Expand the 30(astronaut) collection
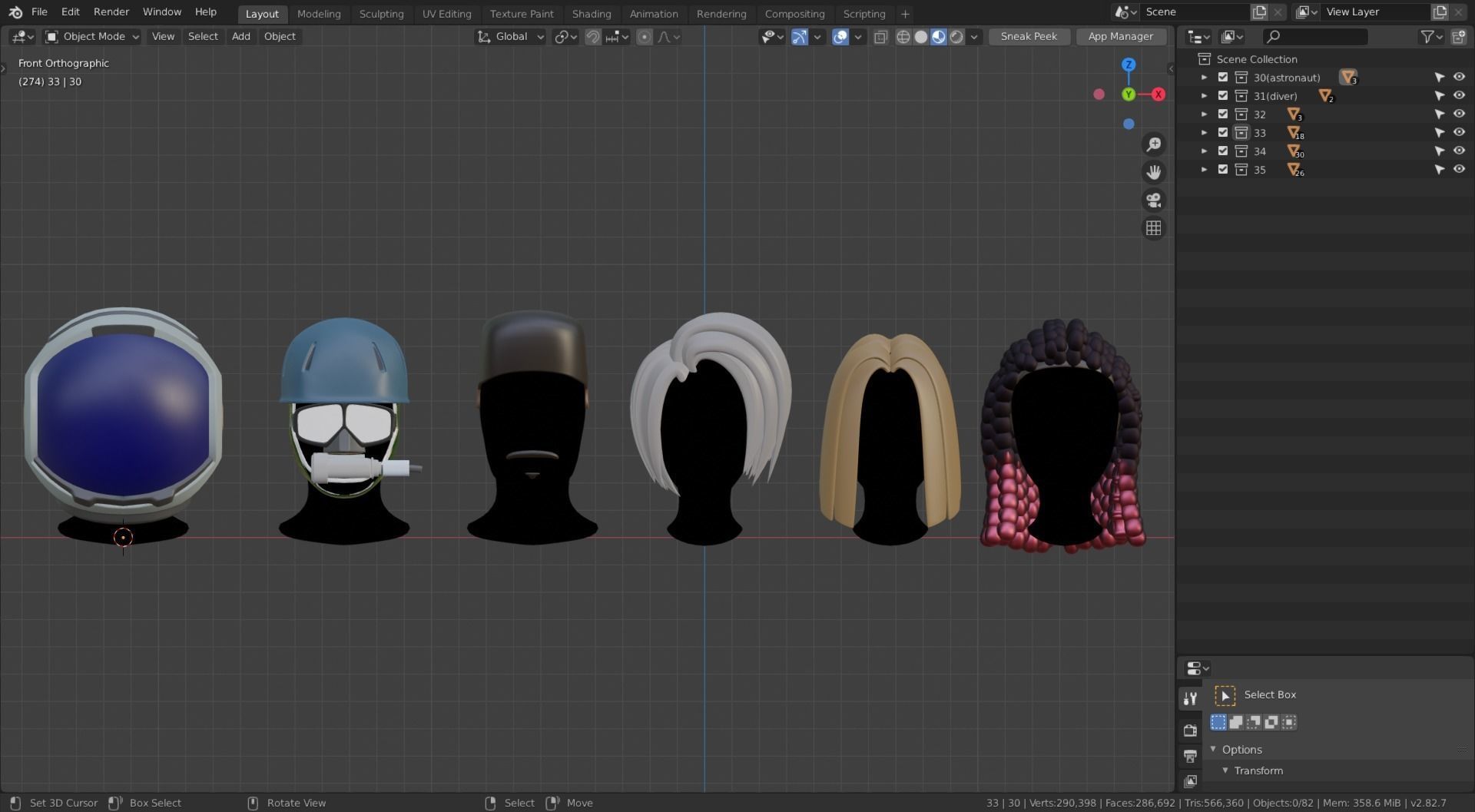 click(x=1204, y=78)
